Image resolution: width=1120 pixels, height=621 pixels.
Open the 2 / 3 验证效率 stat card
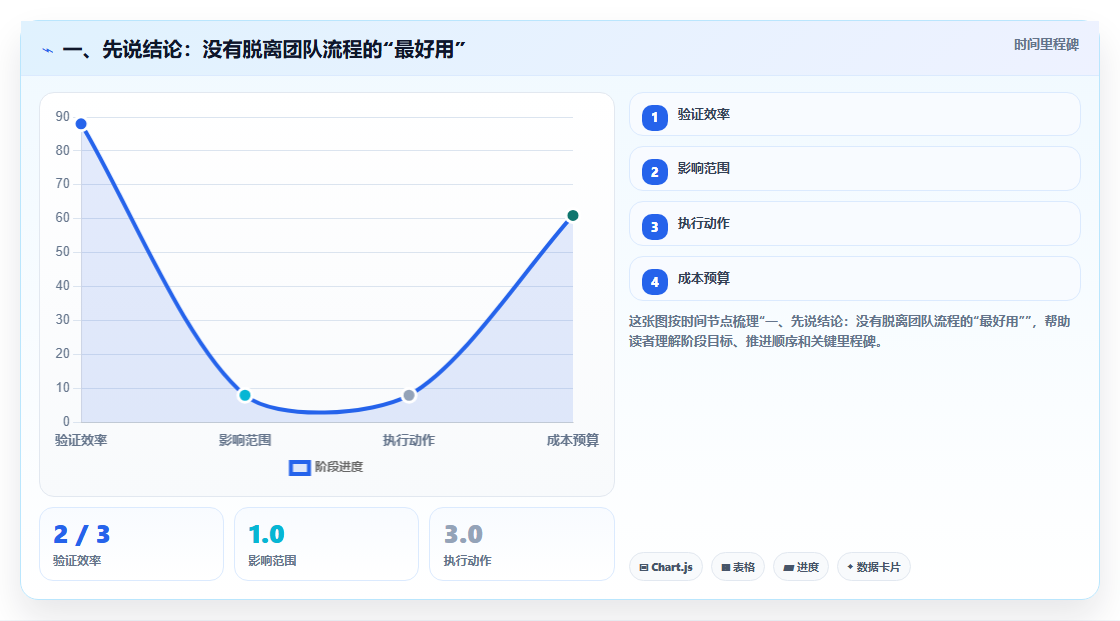131,544
